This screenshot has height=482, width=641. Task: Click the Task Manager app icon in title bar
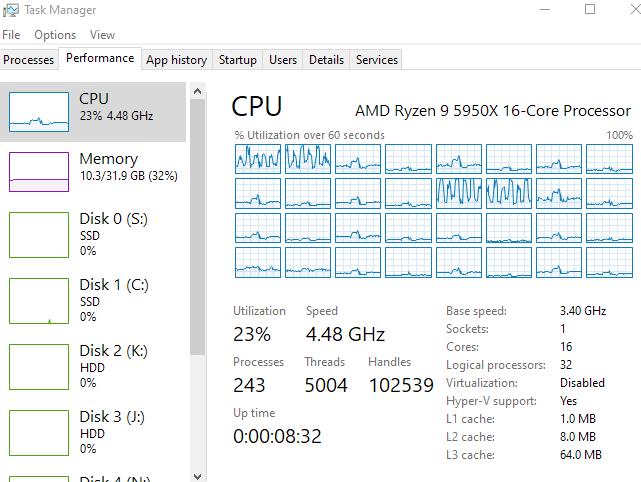[x=11, y=10]
